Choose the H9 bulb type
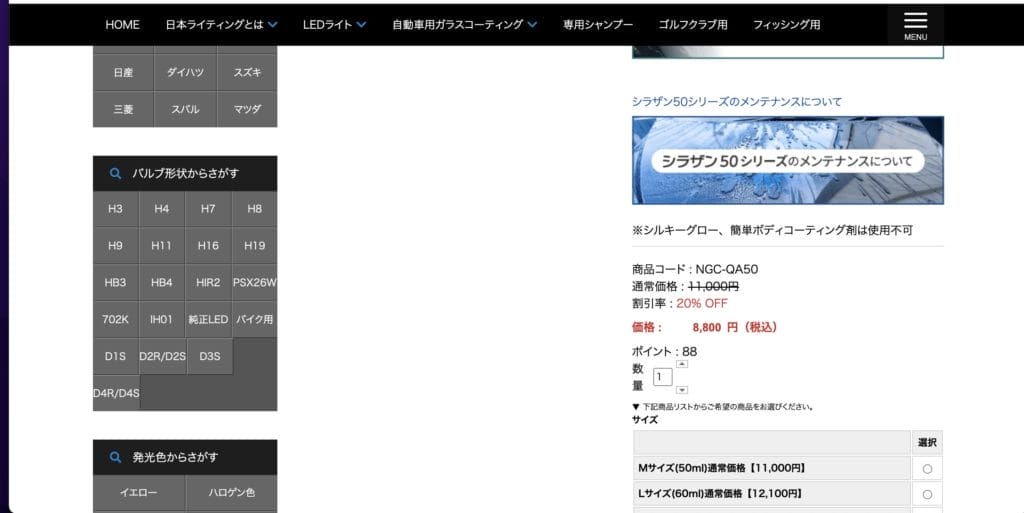The width and height of the screenshot is (1024, 513). point(116,245)
